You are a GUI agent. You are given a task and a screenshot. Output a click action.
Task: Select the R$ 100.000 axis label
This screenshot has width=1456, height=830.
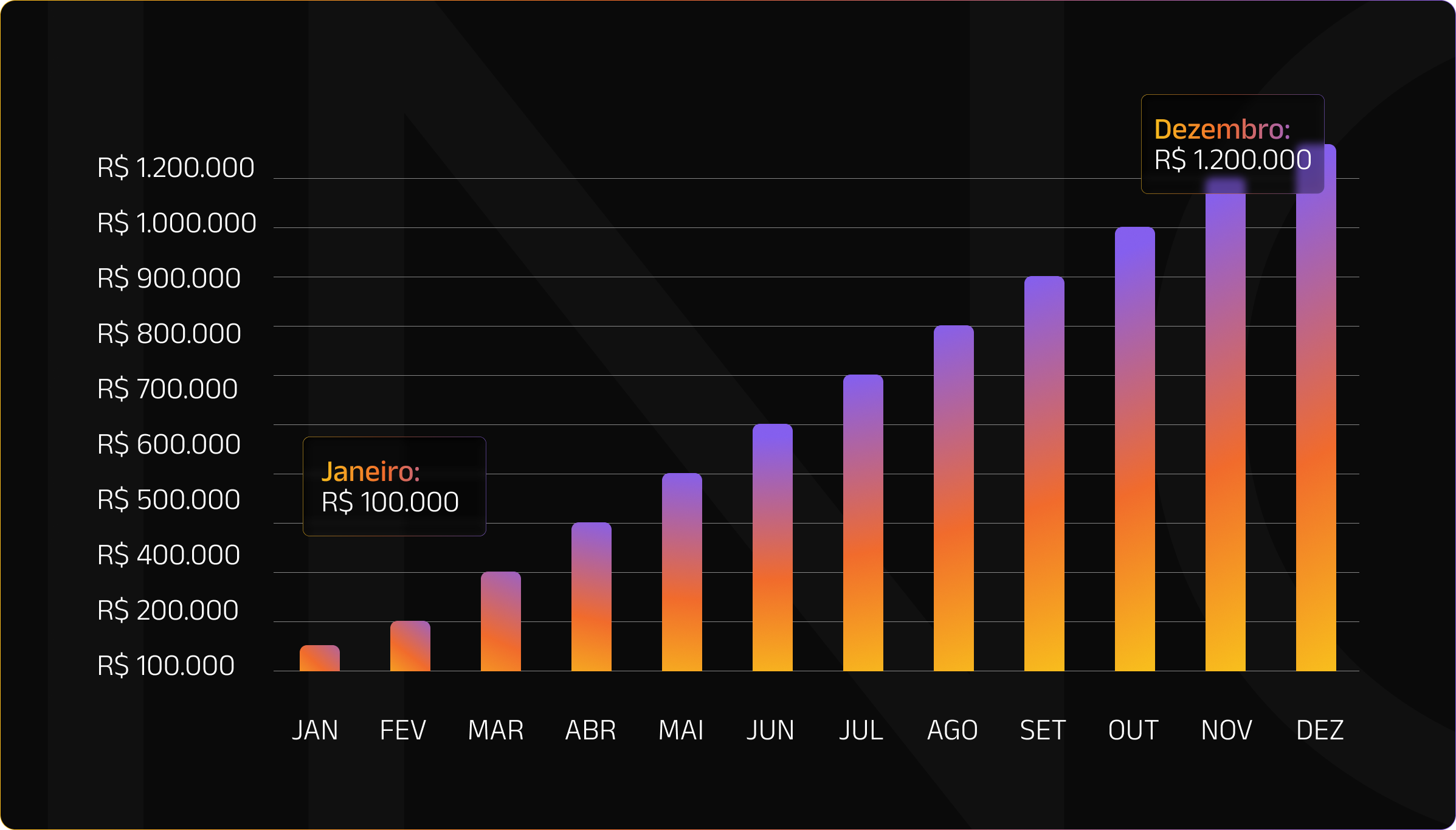coord(165,666)
